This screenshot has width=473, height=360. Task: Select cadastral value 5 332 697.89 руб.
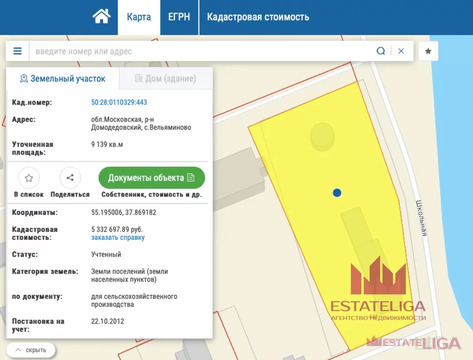[x=117, y=229]
